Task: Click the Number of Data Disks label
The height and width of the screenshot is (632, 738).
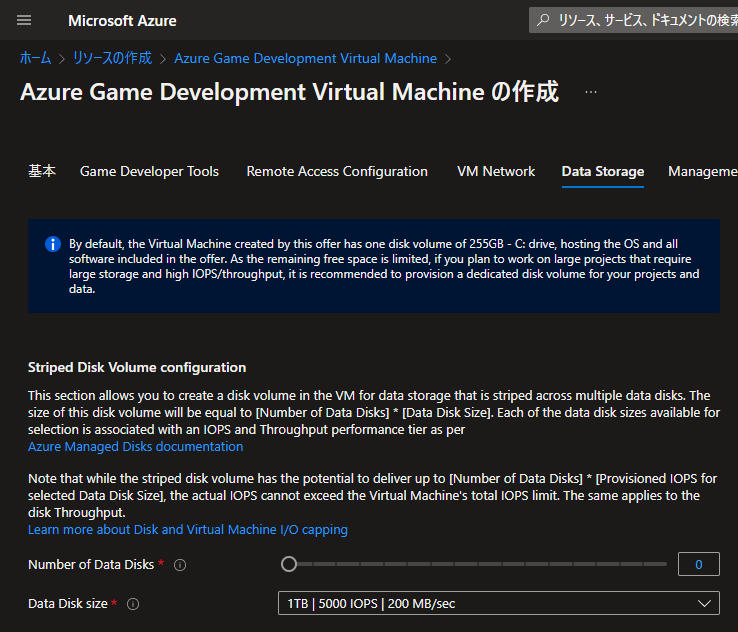Action: [x=91, y=565]
